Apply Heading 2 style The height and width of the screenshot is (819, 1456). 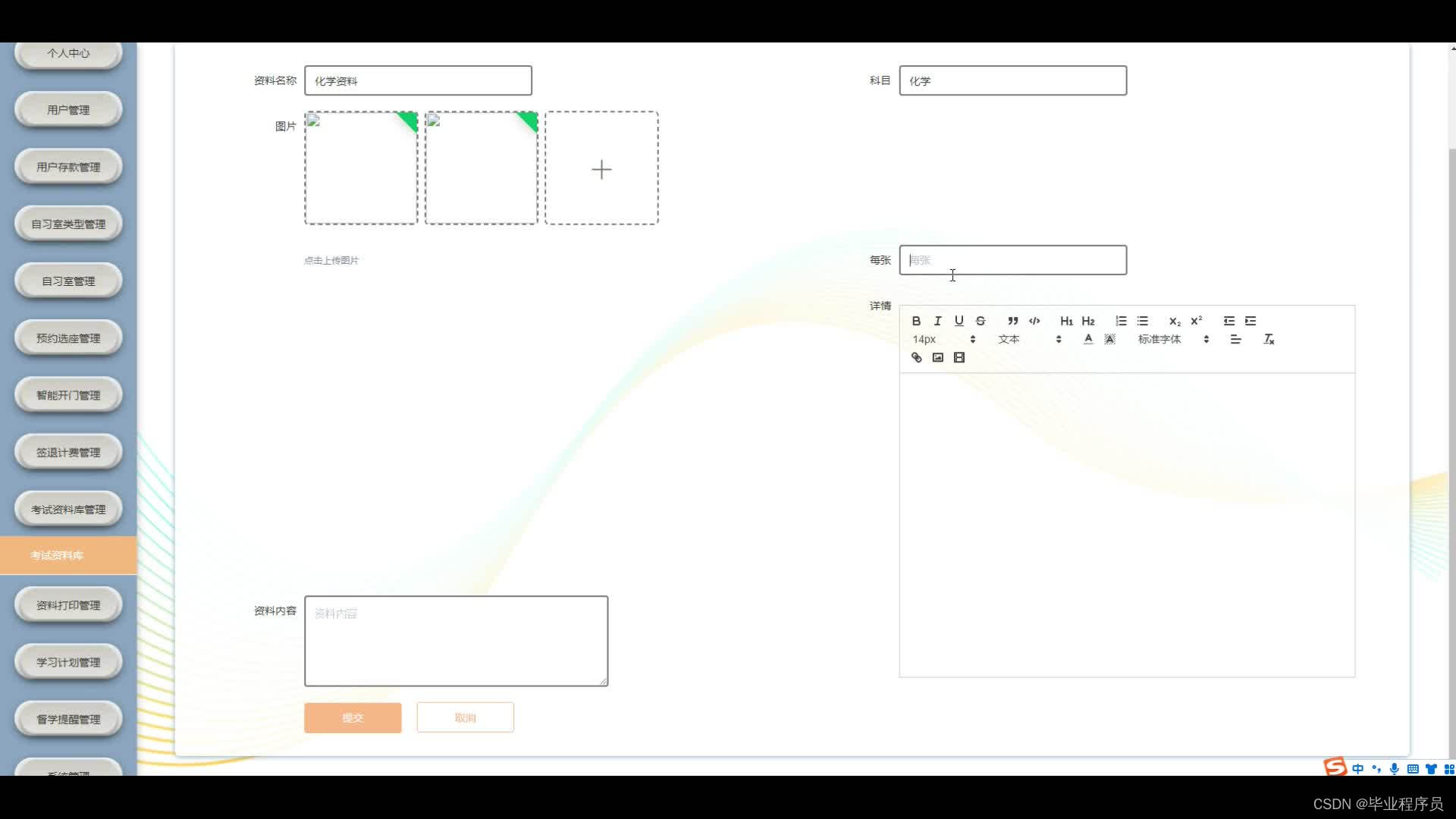tap(1088, 321)
